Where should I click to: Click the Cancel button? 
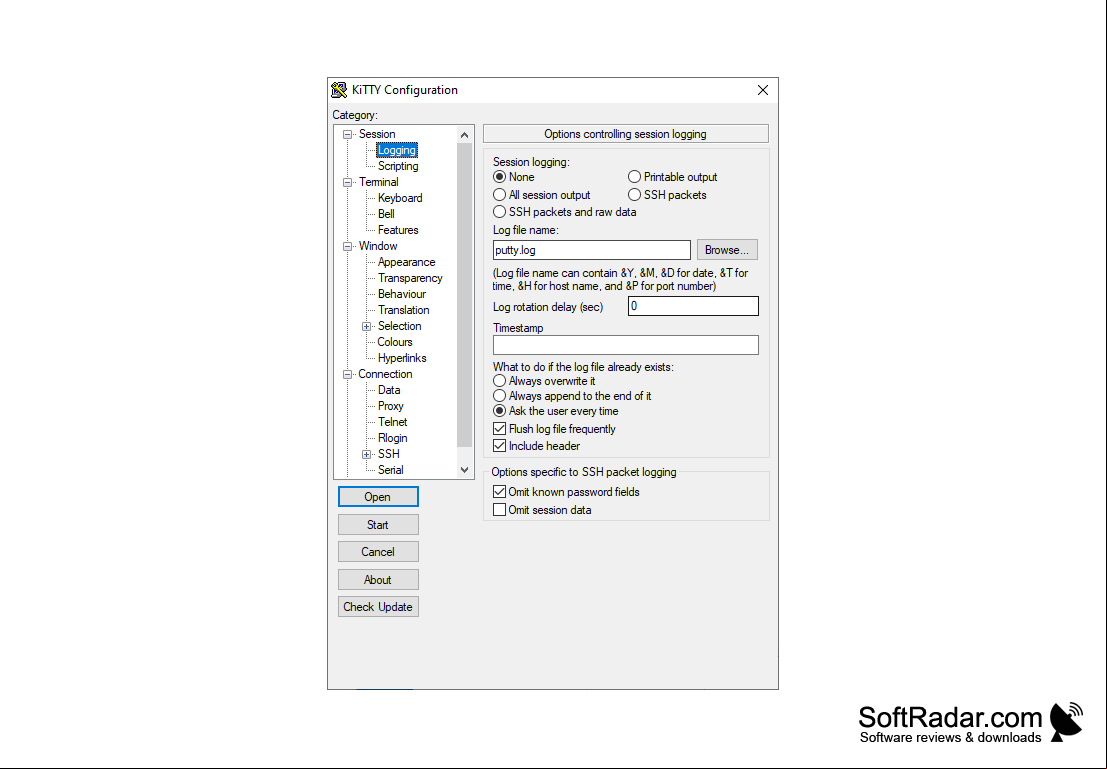(378, 552)
